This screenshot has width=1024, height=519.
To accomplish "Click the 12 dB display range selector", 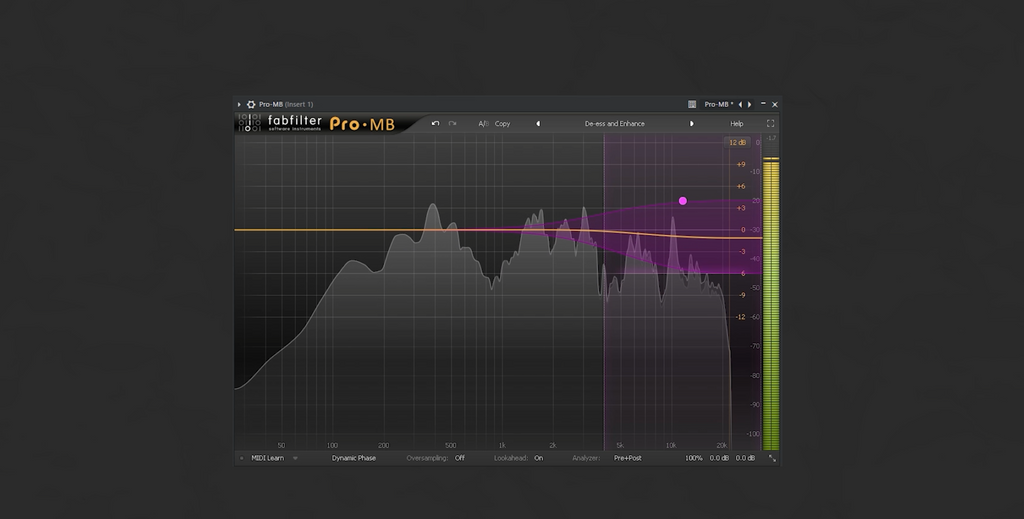I will tap(737, 142).
